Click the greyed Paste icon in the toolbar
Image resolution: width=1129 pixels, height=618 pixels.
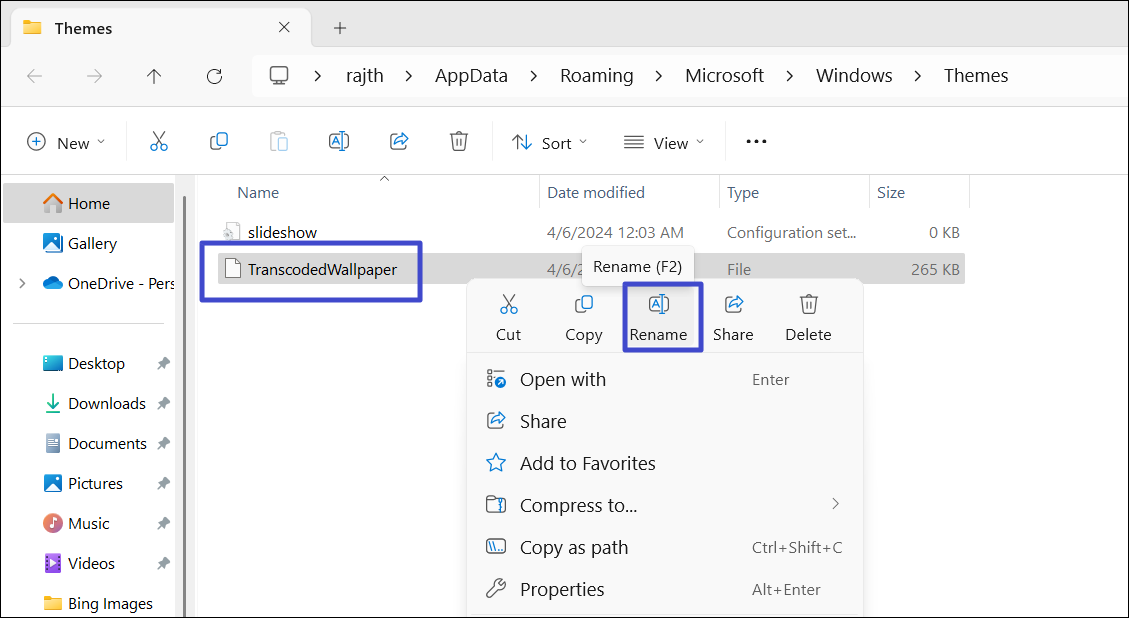pyautogui.click(x=279, y=142)
